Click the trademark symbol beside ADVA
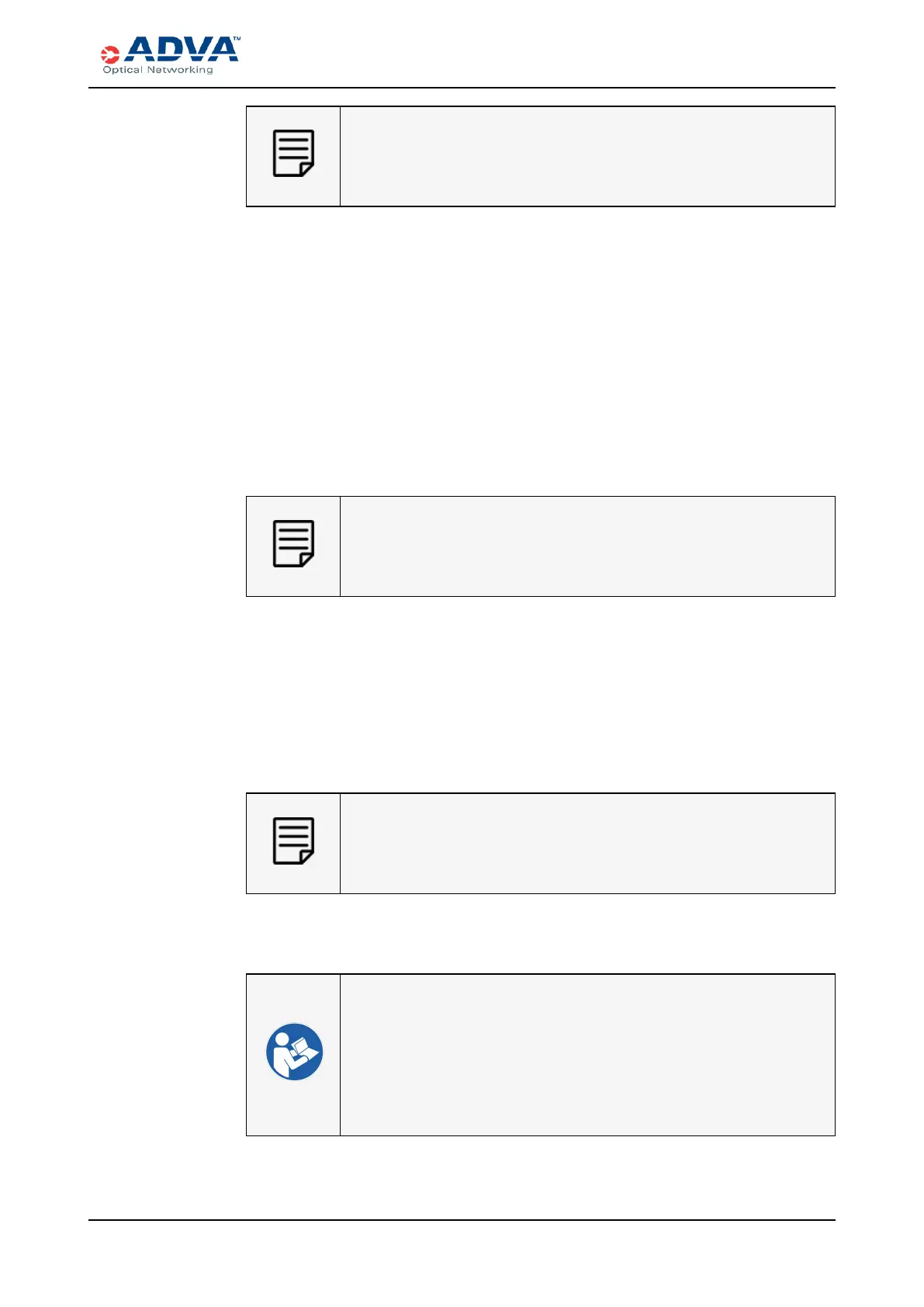924x1307 pixels. (237, 38)
